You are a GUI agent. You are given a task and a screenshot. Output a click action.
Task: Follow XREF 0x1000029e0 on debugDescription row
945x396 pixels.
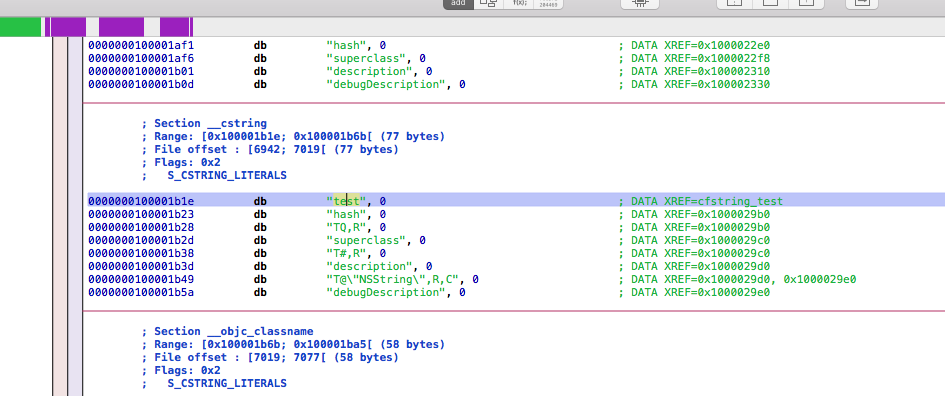coord(734,292)
